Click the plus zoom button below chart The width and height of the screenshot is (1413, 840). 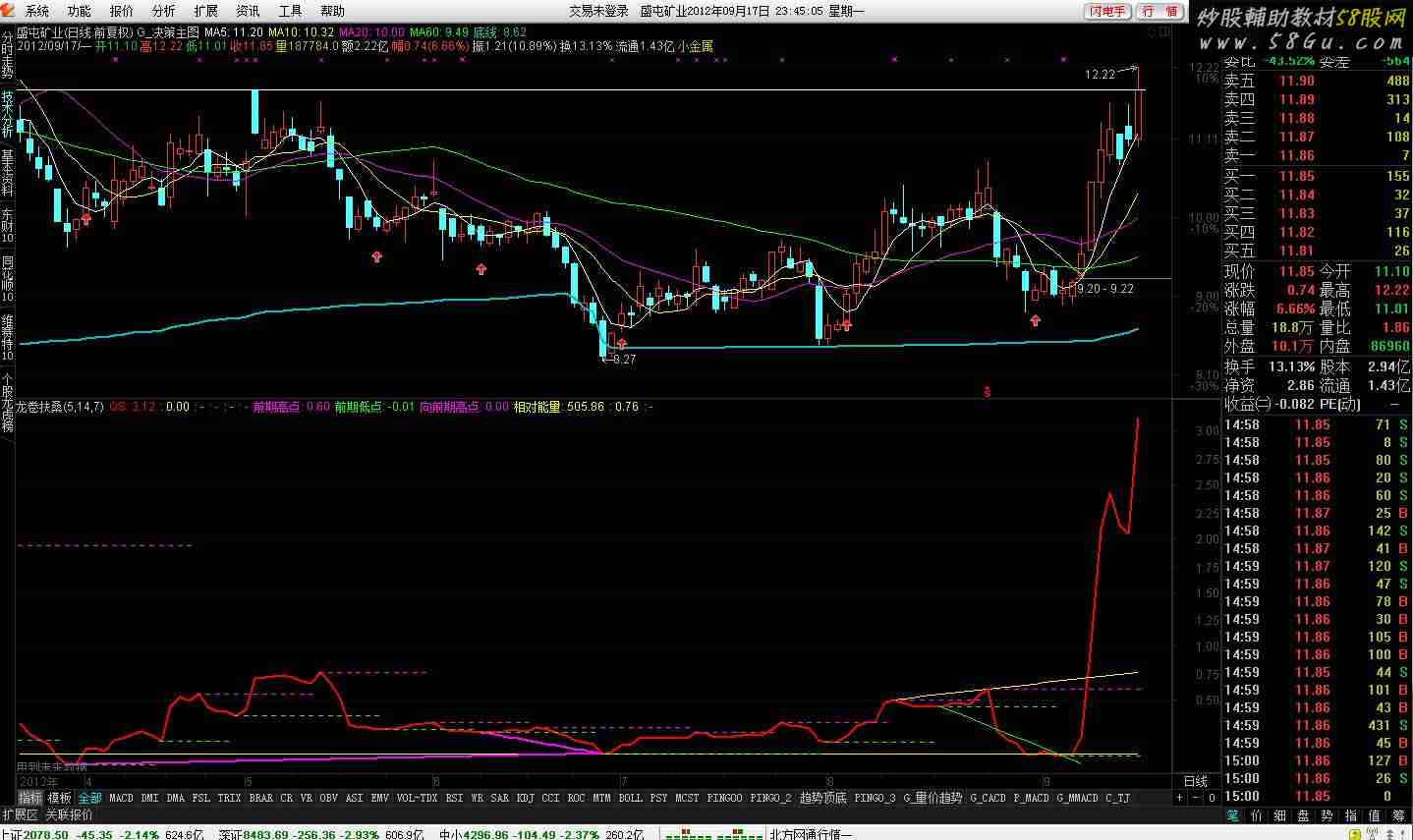coord(1180,798)
